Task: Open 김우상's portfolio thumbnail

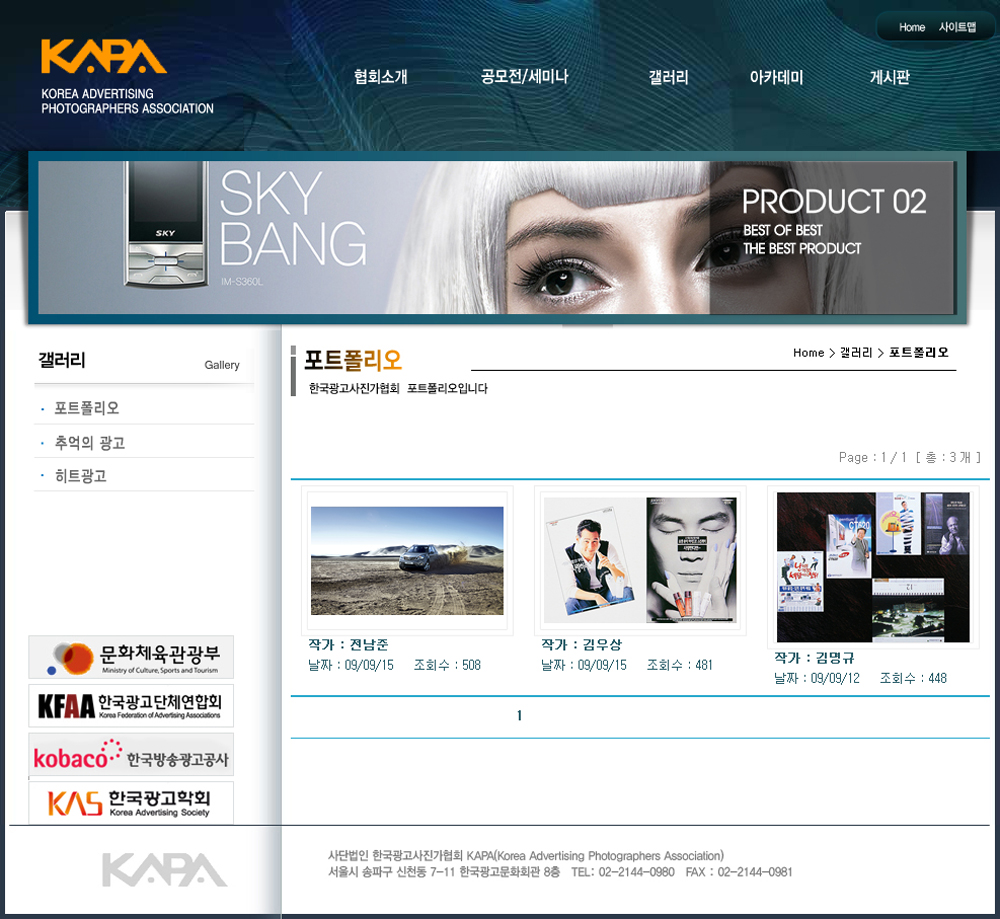Action: (x=640, y=560)
